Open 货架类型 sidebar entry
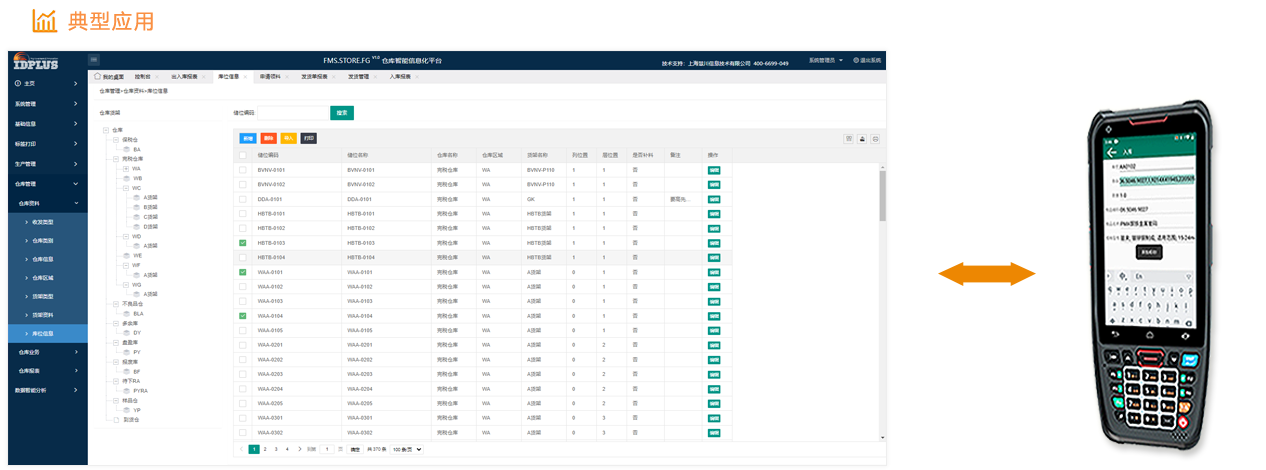The width and height of the screenshot is (1266, 470). pos(47,296)
